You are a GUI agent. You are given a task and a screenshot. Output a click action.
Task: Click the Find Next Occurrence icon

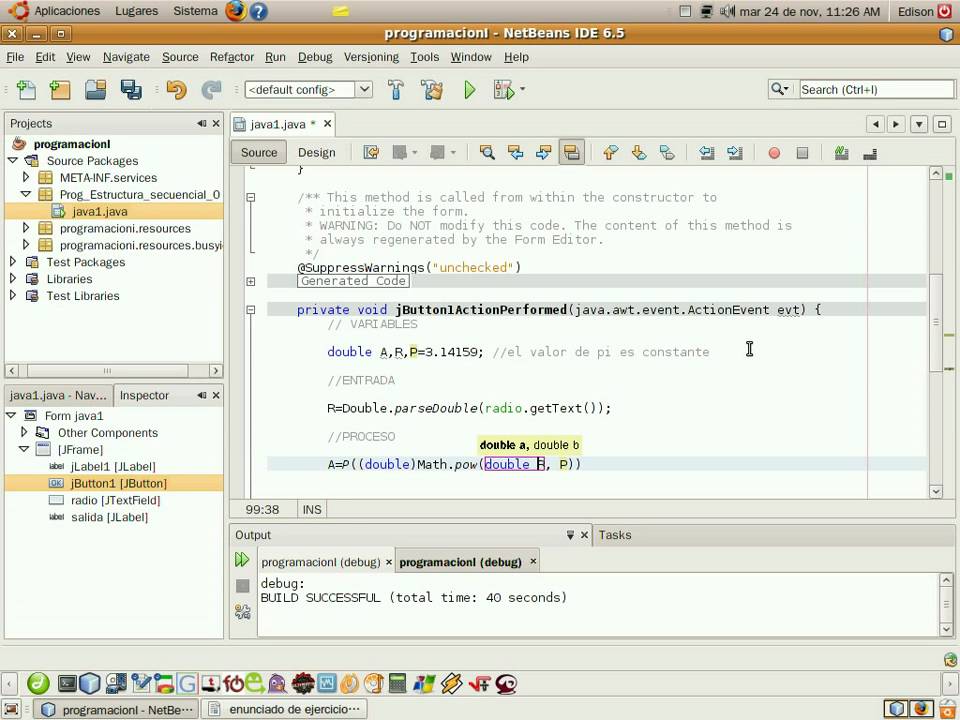pyautogui.click(x=543, y=152)
